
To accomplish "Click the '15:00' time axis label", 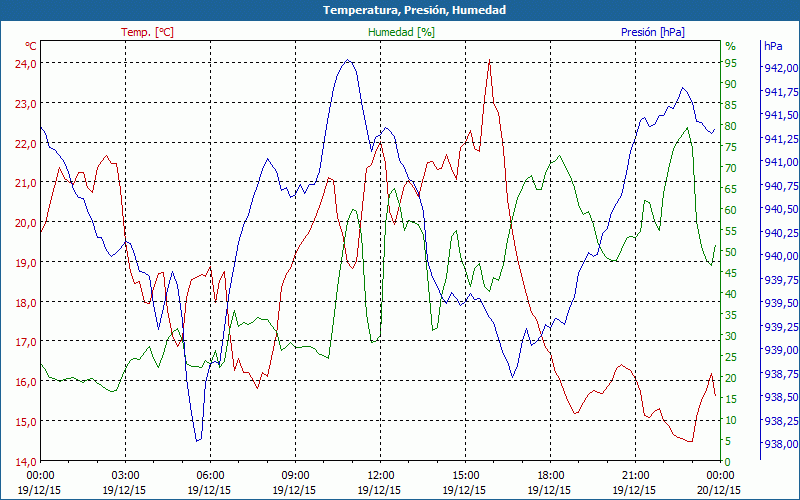I will click(x=465, y=476).
